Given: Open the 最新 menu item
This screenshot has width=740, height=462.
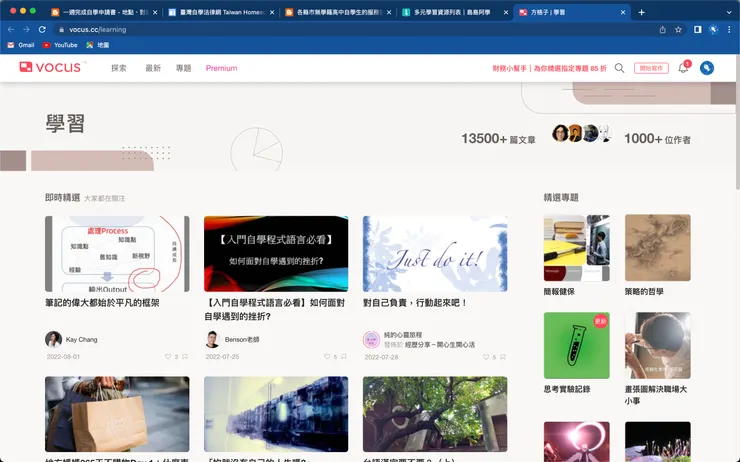Looking at the screenshot, I should (153, 68).
